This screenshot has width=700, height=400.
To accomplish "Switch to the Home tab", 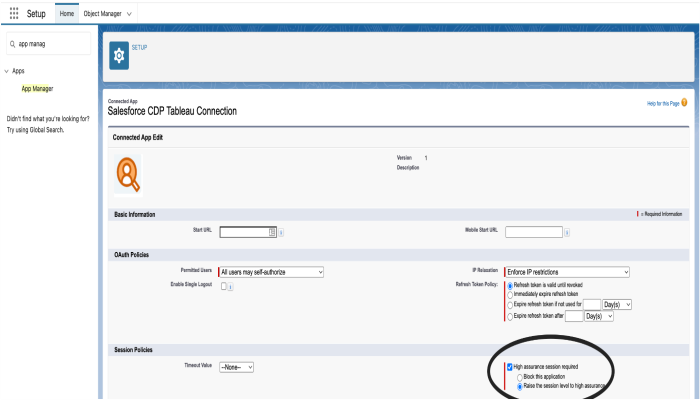I will [67, 13].
